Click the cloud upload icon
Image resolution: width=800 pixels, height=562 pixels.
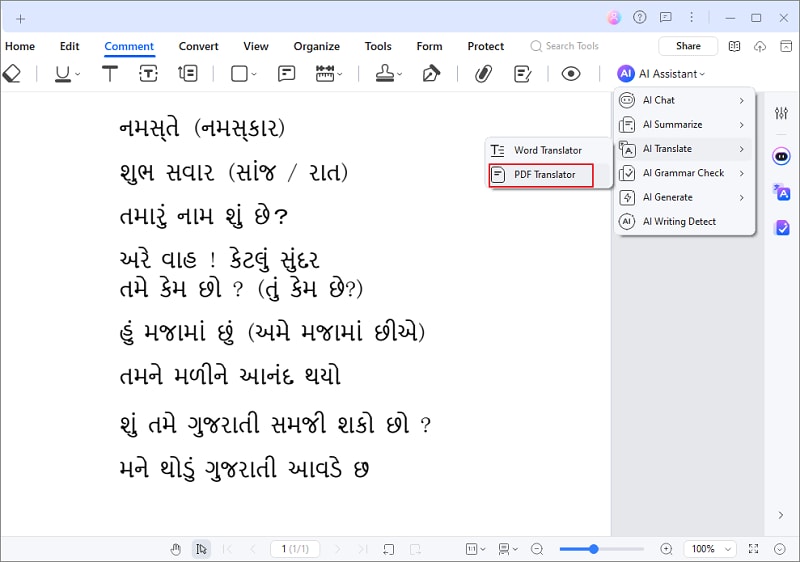760,46
